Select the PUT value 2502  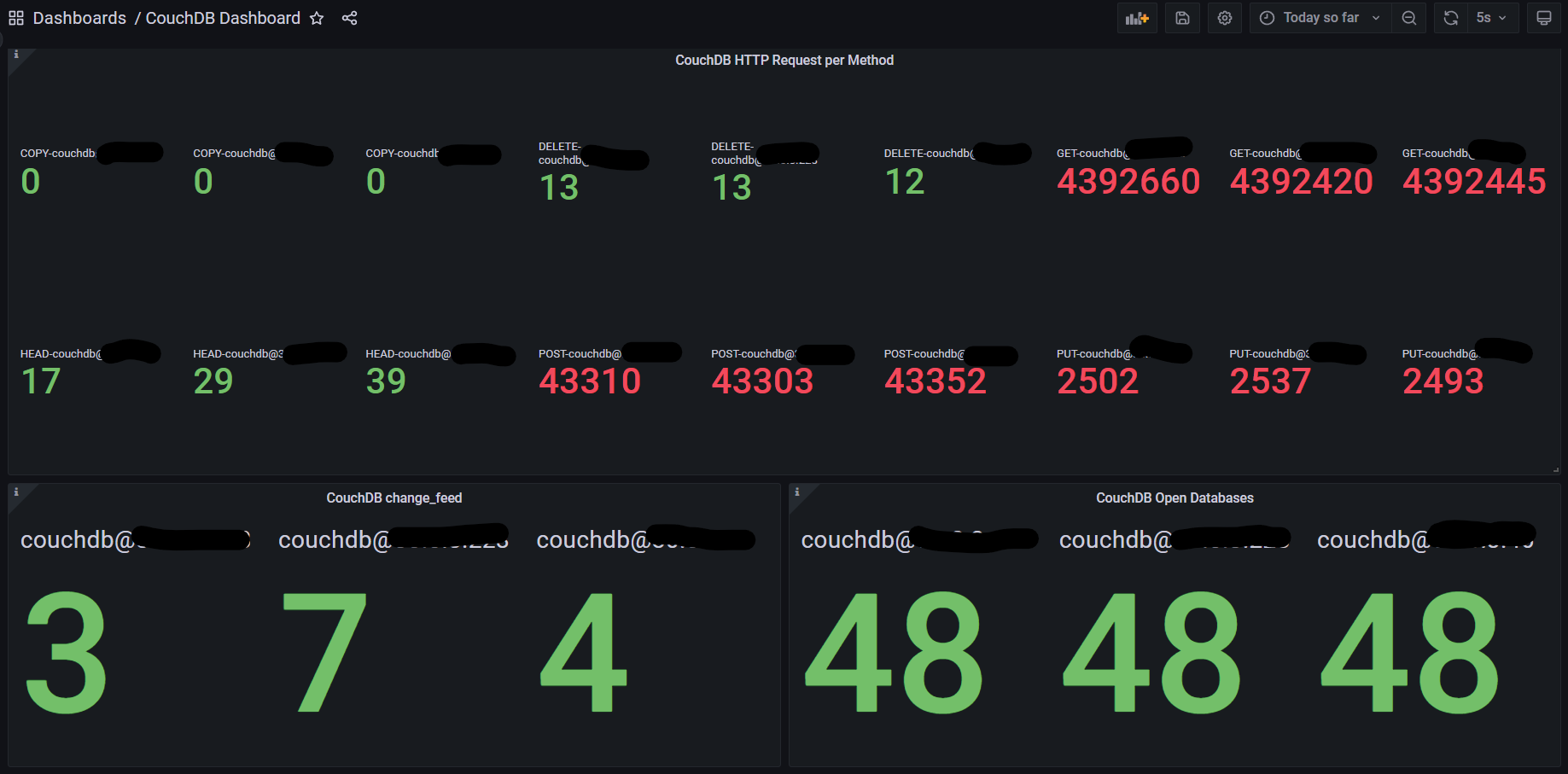[x=1098, y=381]
